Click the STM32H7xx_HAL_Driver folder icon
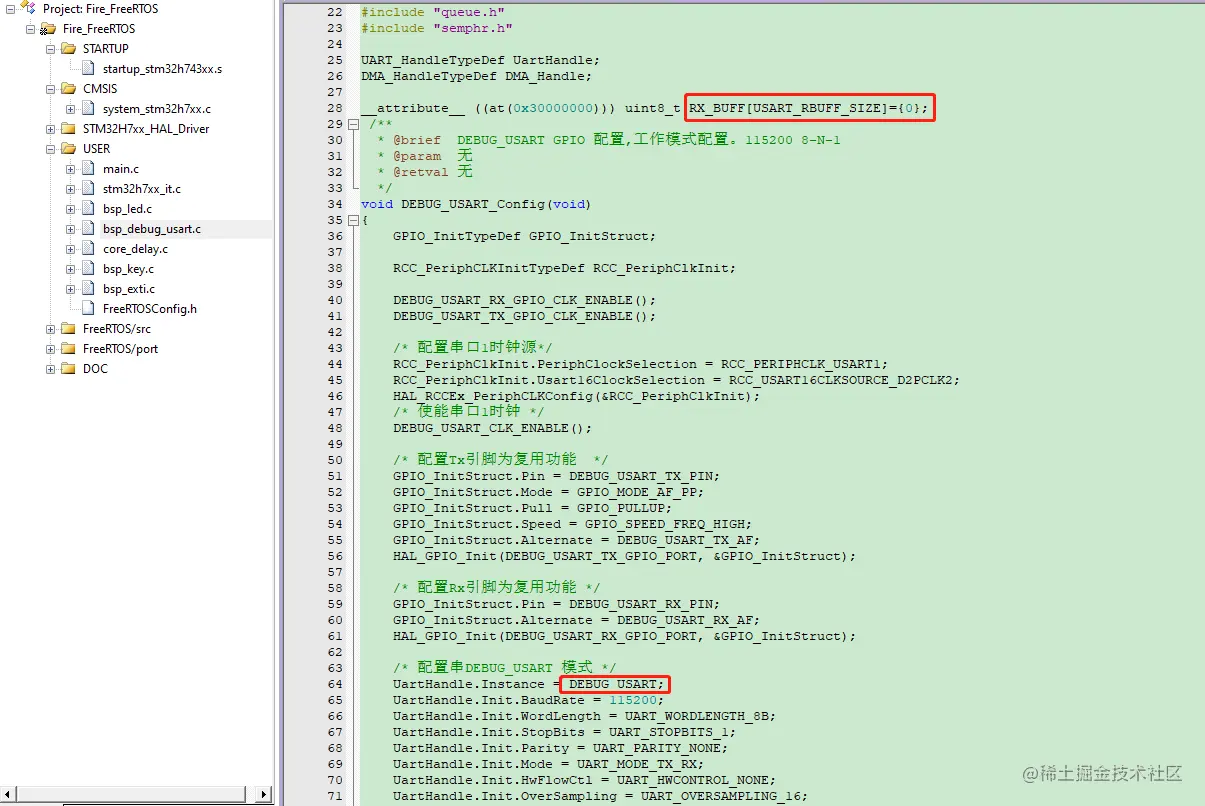 click(x=68, y=129)
